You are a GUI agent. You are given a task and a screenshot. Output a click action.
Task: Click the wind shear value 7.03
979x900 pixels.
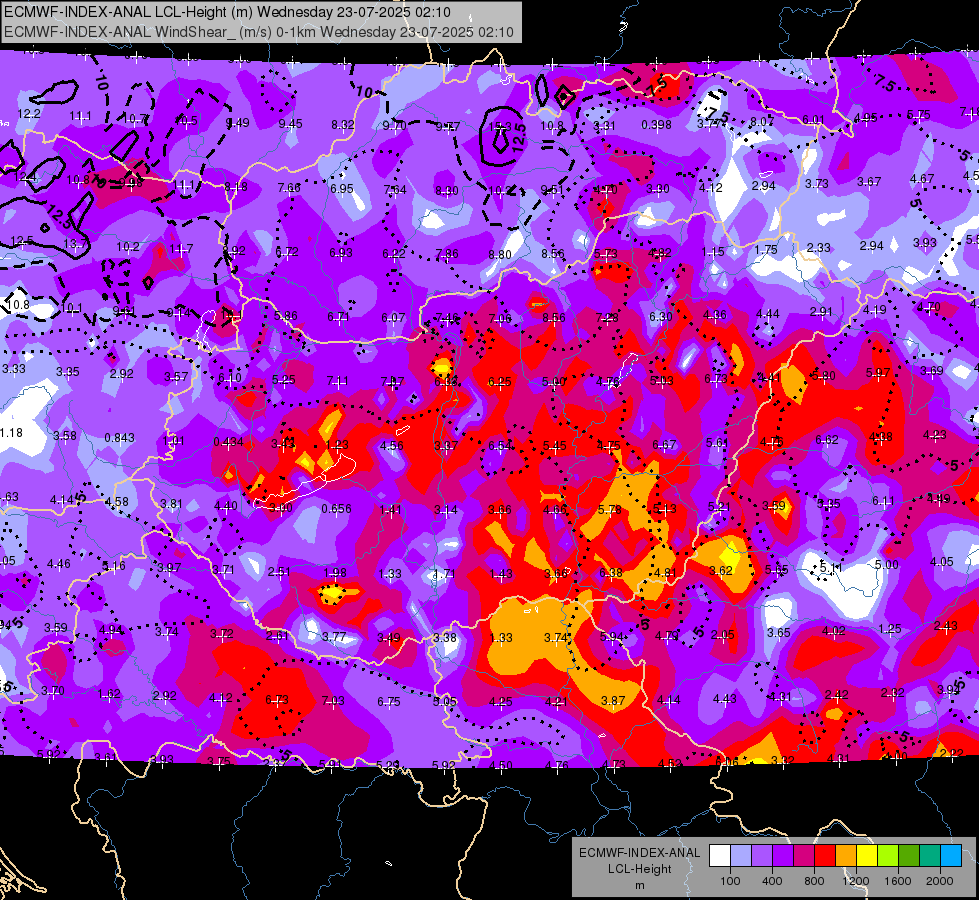point(333,701)
